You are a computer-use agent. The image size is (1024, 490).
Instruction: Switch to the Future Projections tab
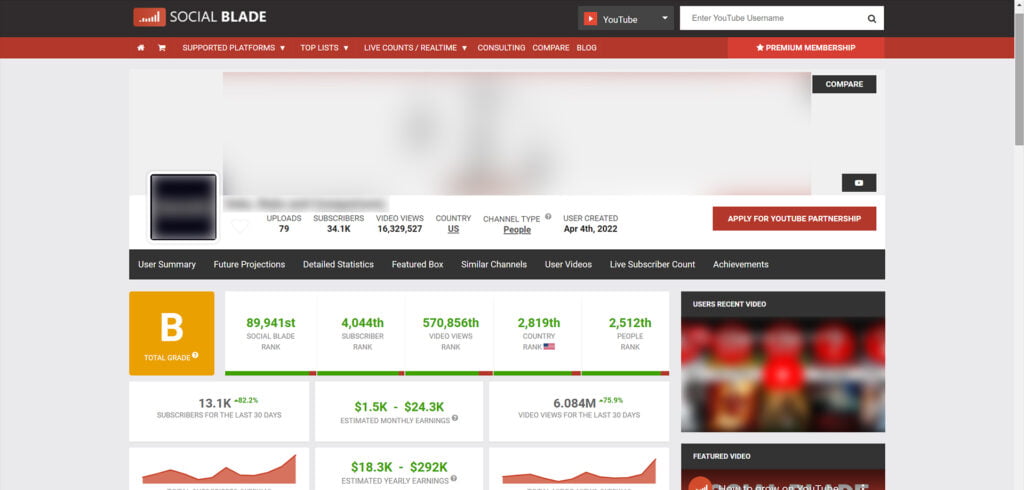click(x=249, y=264)
